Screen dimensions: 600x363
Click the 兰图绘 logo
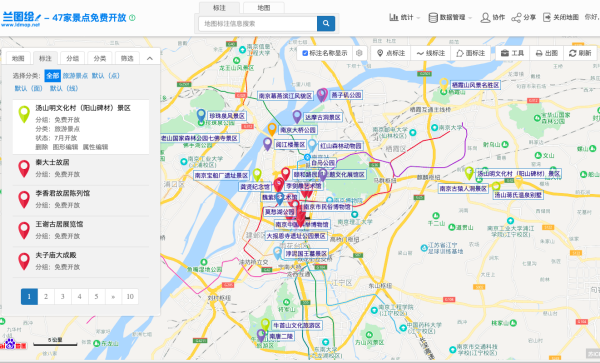(21, 18)
